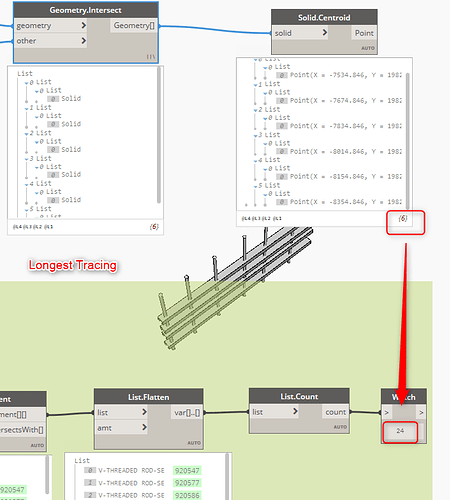The image size is (450, 500).
Task: Click the centroid preview vertical scrollbar
Action: click(x=408, y=140)
